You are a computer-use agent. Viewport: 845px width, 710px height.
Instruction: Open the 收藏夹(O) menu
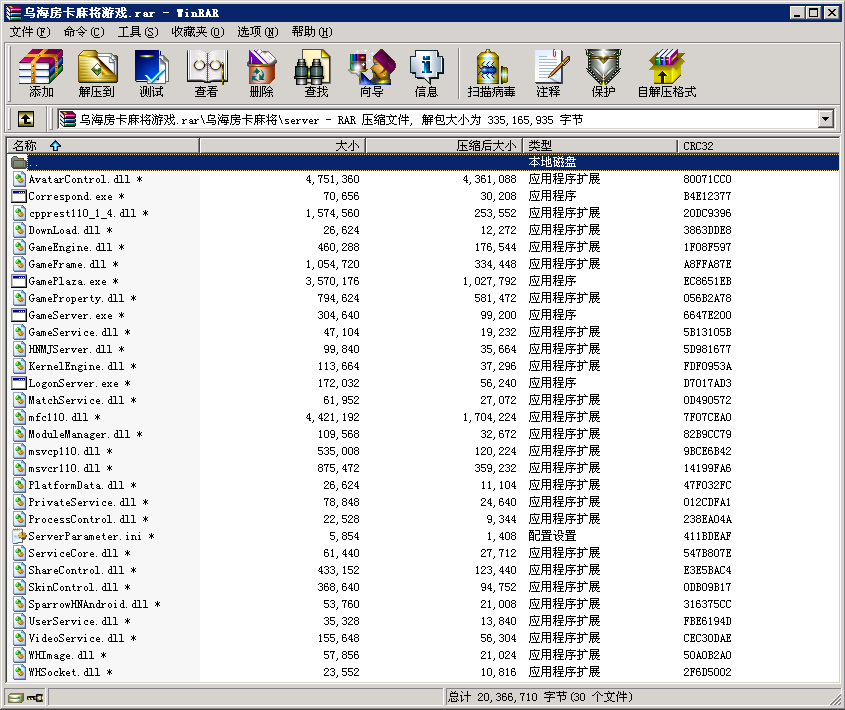tap(197, 32)
